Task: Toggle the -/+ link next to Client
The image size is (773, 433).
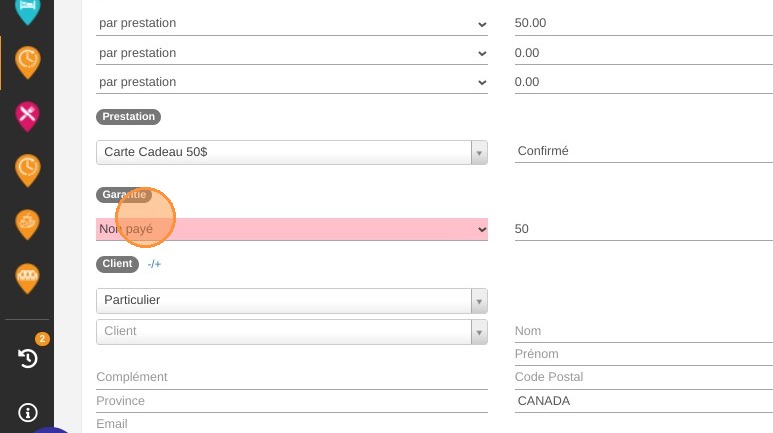Action: [x=154, y=264]
